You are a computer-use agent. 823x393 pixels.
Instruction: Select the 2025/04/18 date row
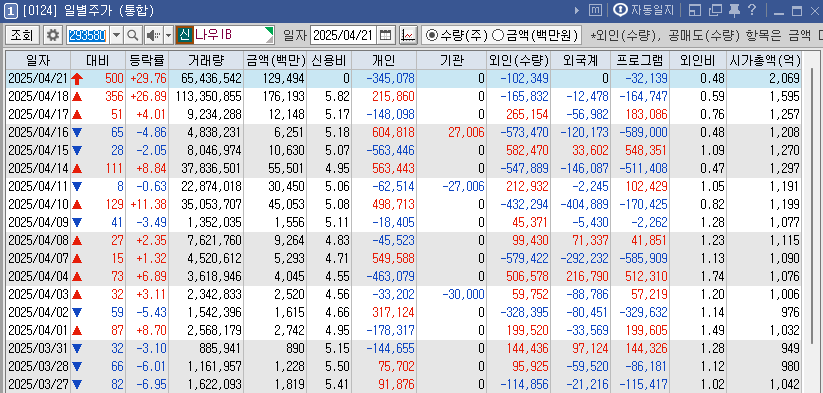coord(403,97)
